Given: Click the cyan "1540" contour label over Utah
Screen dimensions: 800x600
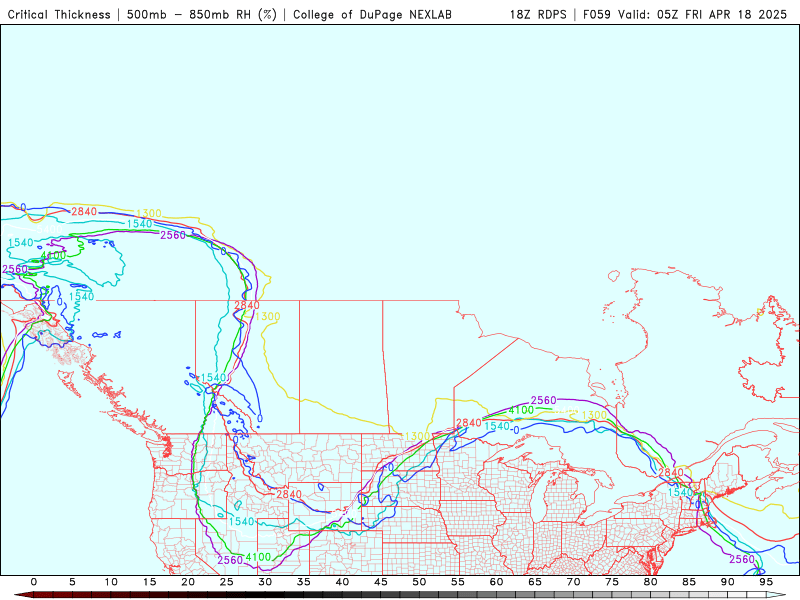Looking at the screenshot, I should pyautogui.click(x=241, y=521).
